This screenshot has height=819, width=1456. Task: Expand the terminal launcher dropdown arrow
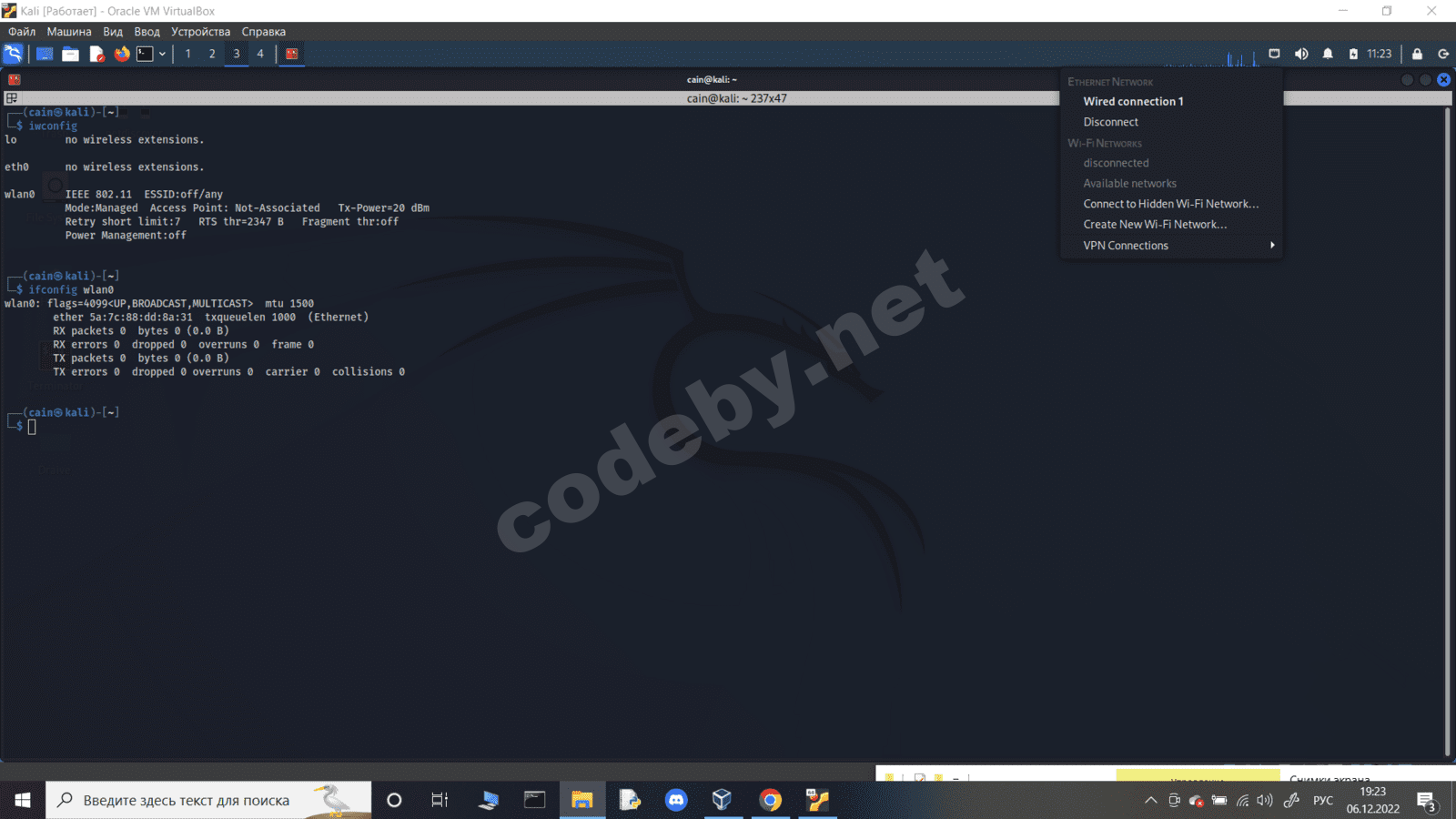click(x=162, y=54)
